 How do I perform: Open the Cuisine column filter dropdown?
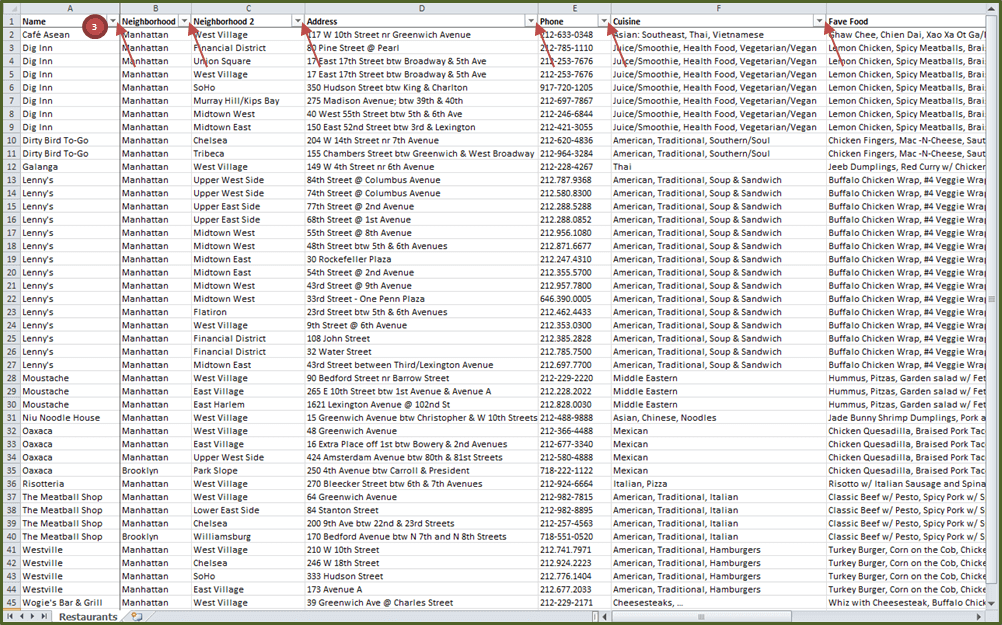pyautogui.click(x=819, y=21)
